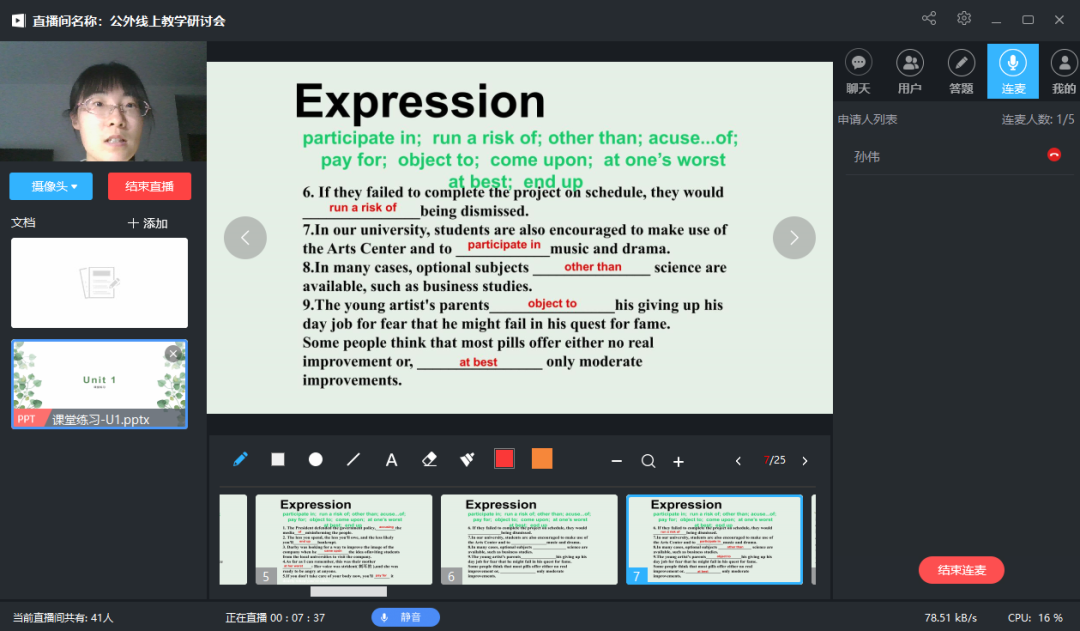Go to previous slide with left arrow
1080x631 pixels.
245,238
